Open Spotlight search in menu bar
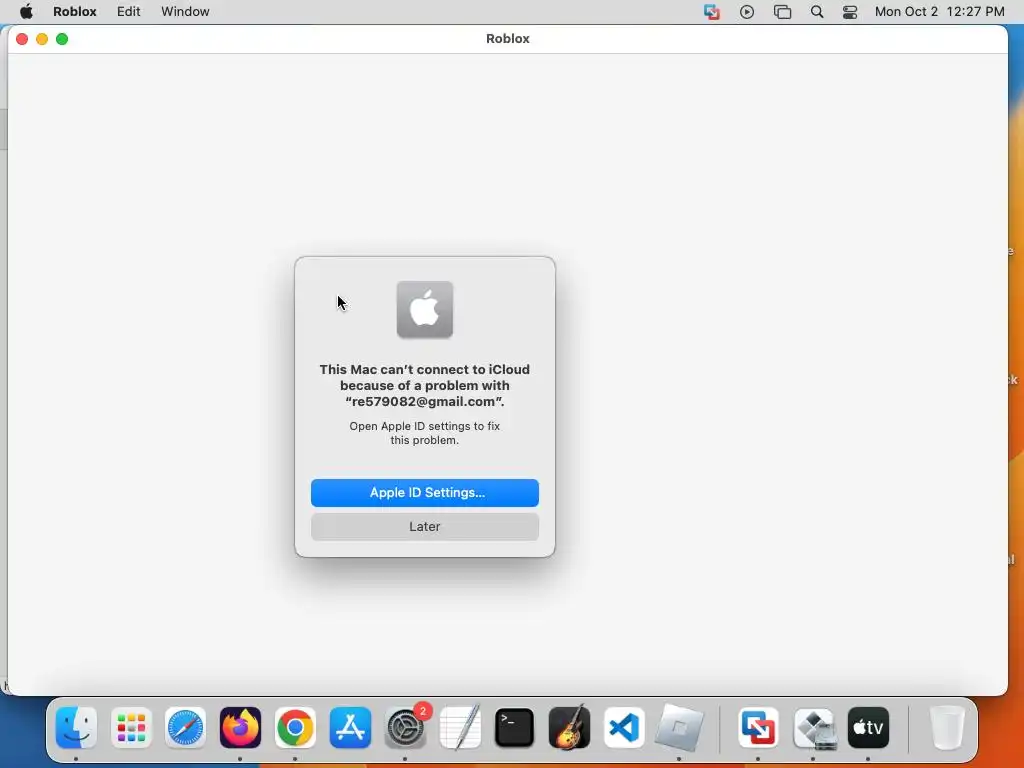1024x768 pixels. 817,12
